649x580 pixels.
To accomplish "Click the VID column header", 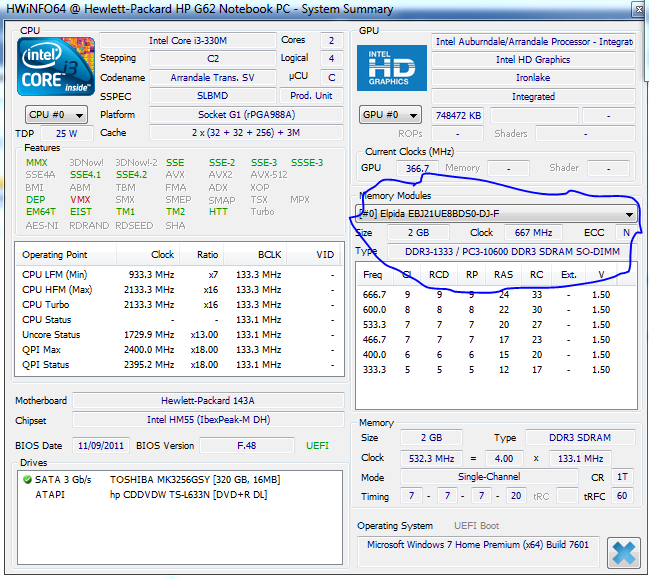I will tap(313, 255).
